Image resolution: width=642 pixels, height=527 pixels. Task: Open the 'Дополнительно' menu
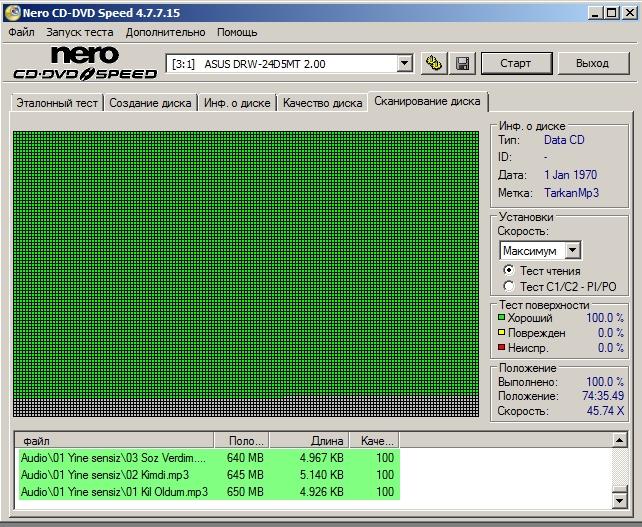[166, 32]
